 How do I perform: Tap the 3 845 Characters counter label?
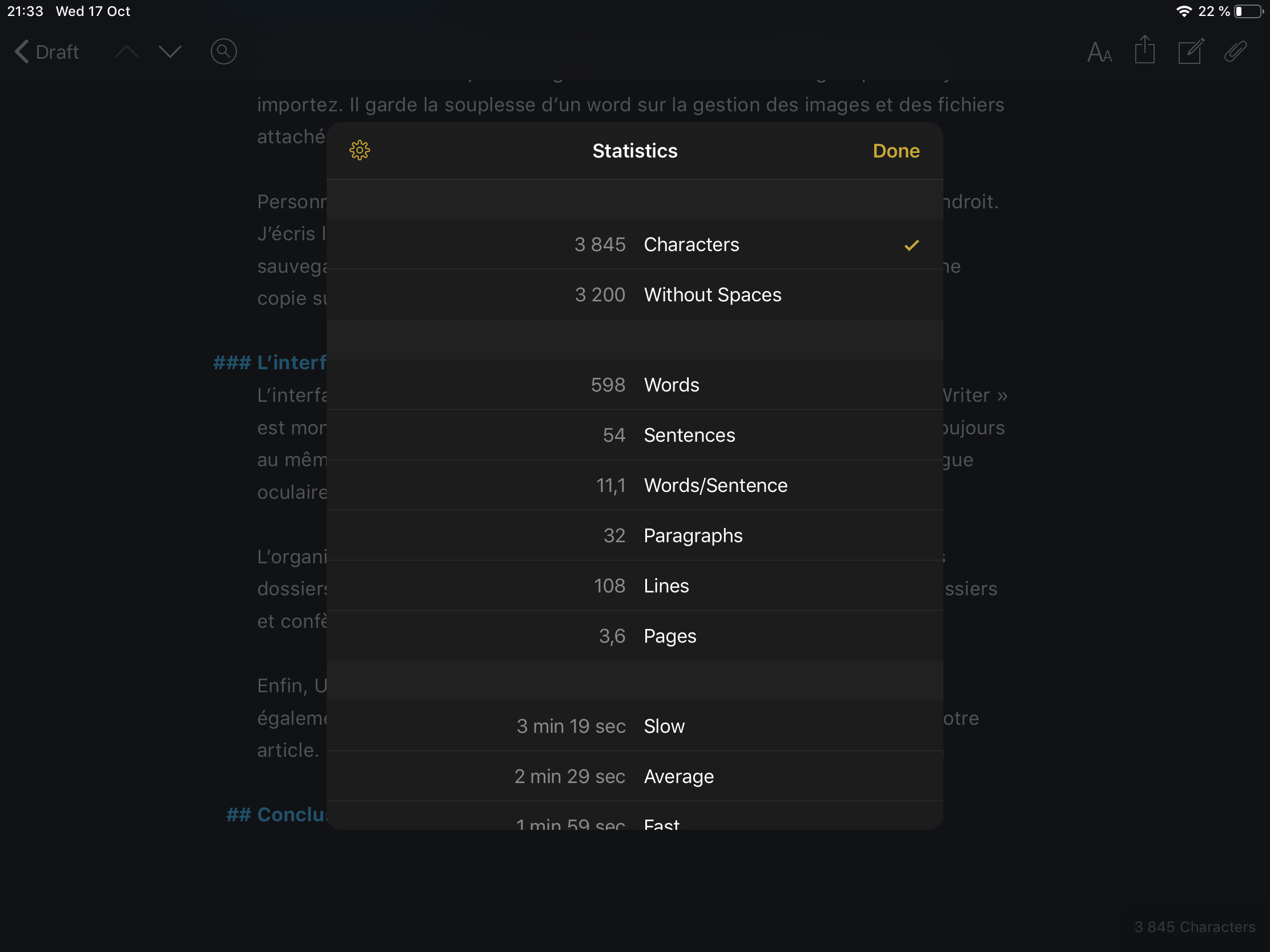pyautogui.click(x=1194, y=927)
